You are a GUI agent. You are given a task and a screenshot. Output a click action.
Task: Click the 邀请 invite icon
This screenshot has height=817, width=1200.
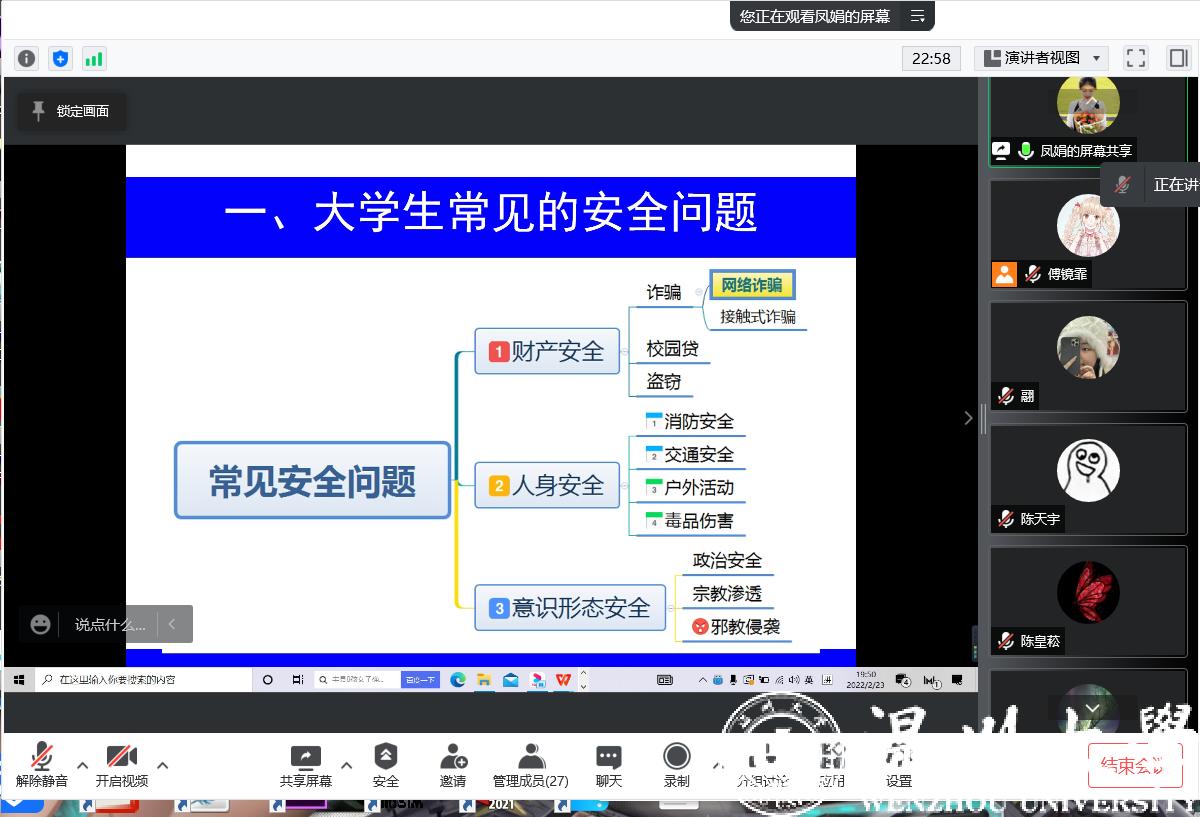(x=453, y=765)
